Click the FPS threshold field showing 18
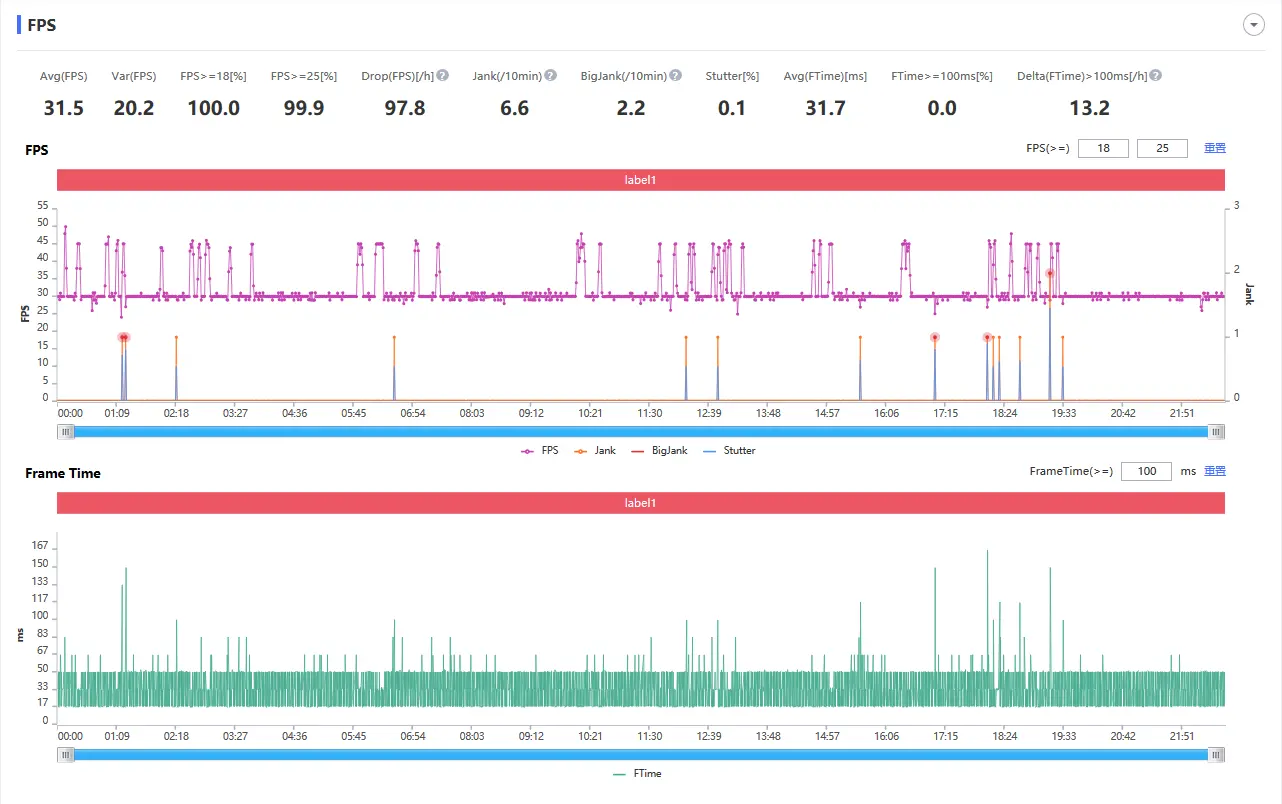This screenshot has width=1282, height=804. pyautogui.click(x=1103, y=148)
